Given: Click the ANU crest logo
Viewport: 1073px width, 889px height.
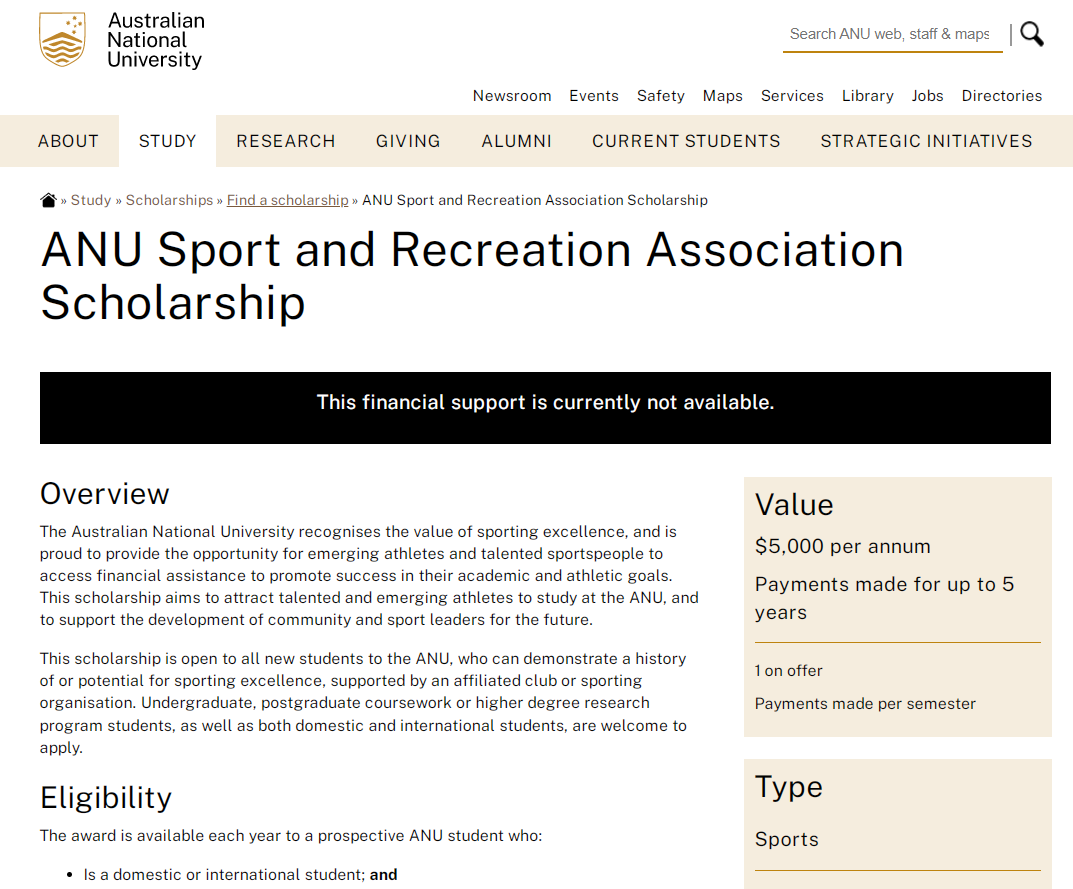Looking at the screenshot, I should point(62,40).
